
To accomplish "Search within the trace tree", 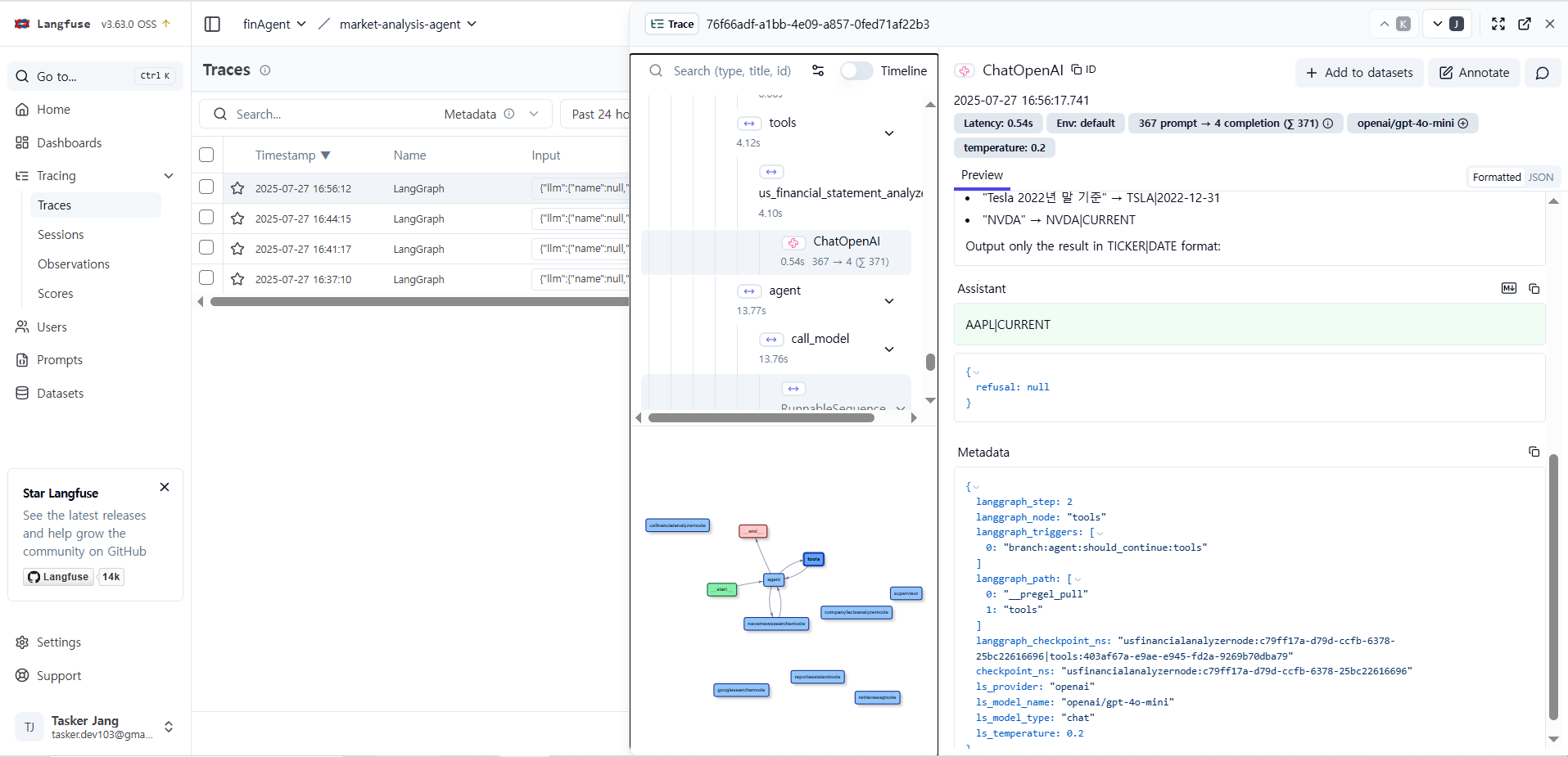I will point(733,70).
